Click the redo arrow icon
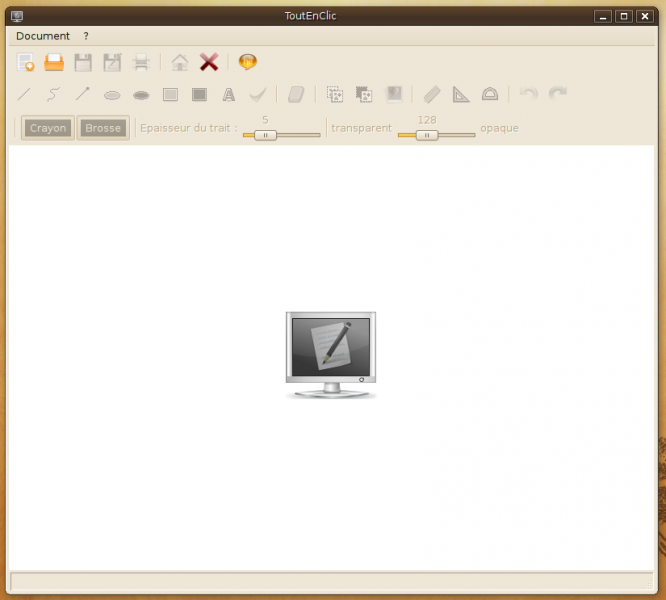Image resolution: width=666 pixels, height=600 pixels. click(558, 93)
